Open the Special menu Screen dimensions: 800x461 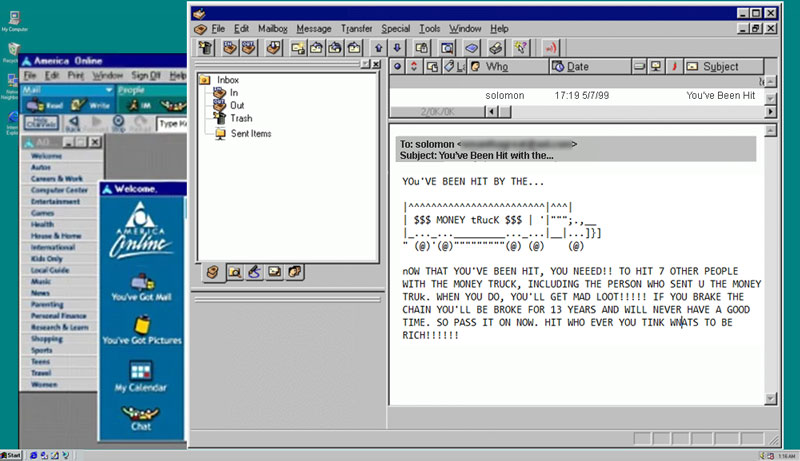395,29
